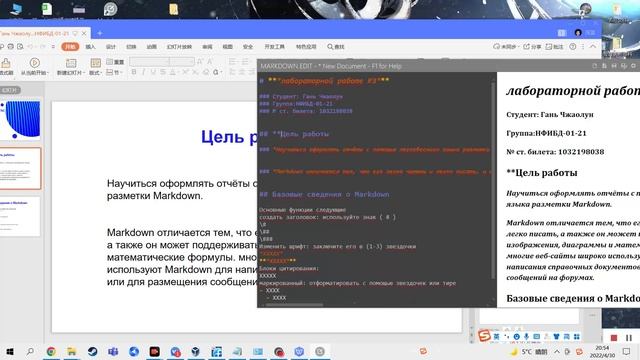
Task: Click the 查找 search button in WPS
Action: (336, 47)
